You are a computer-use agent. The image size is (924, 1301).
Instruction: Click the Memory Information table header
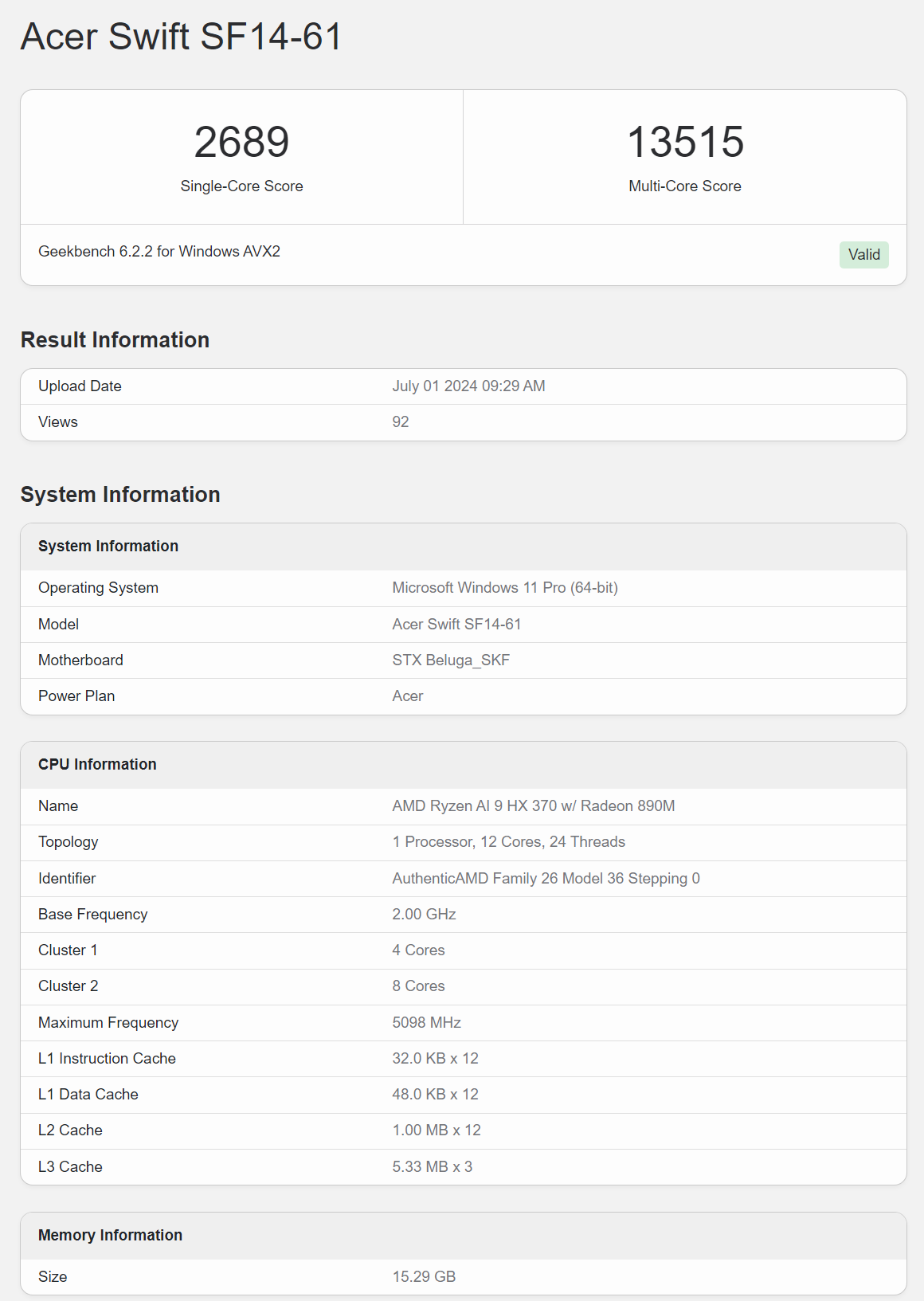tap(110, 1236)
